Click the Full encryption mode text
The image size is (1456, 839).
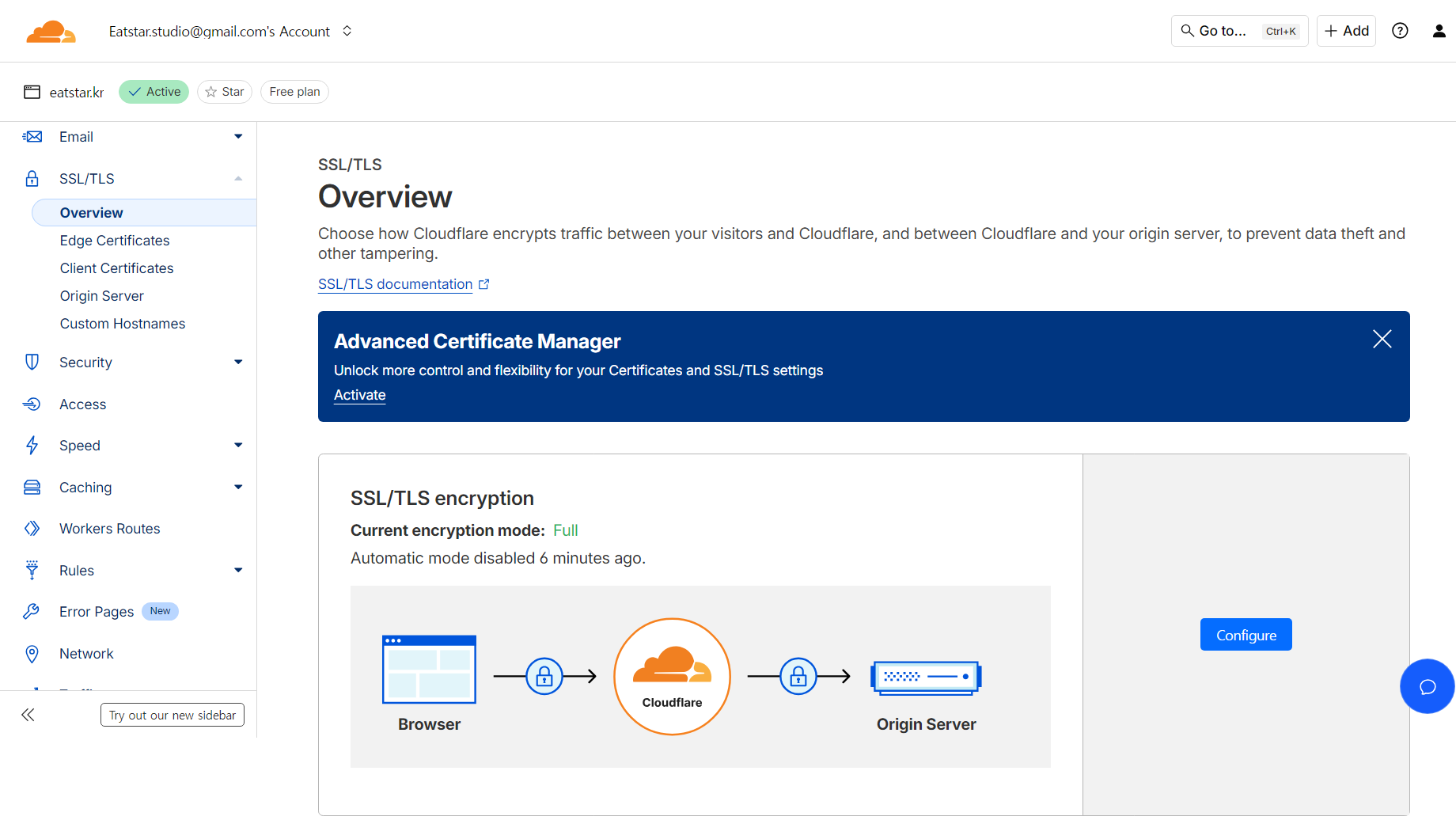[x=566, y=530]
